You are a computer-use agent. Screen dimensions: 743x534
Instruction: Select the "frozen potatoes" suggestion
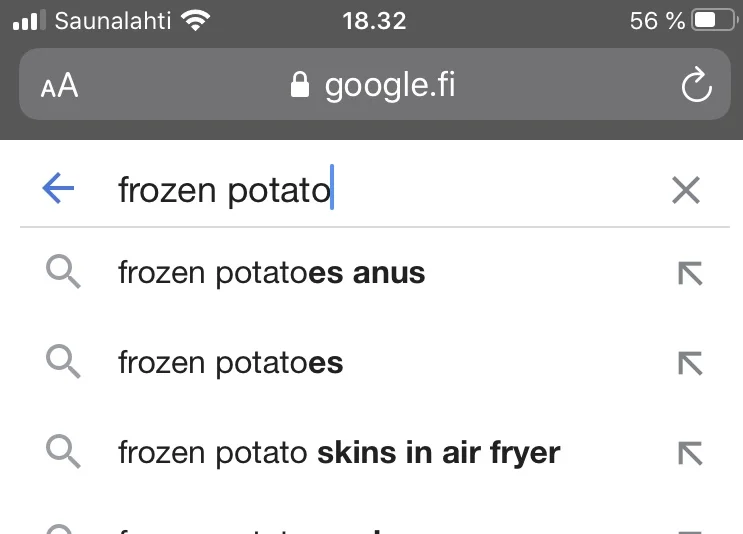[231, 363]
